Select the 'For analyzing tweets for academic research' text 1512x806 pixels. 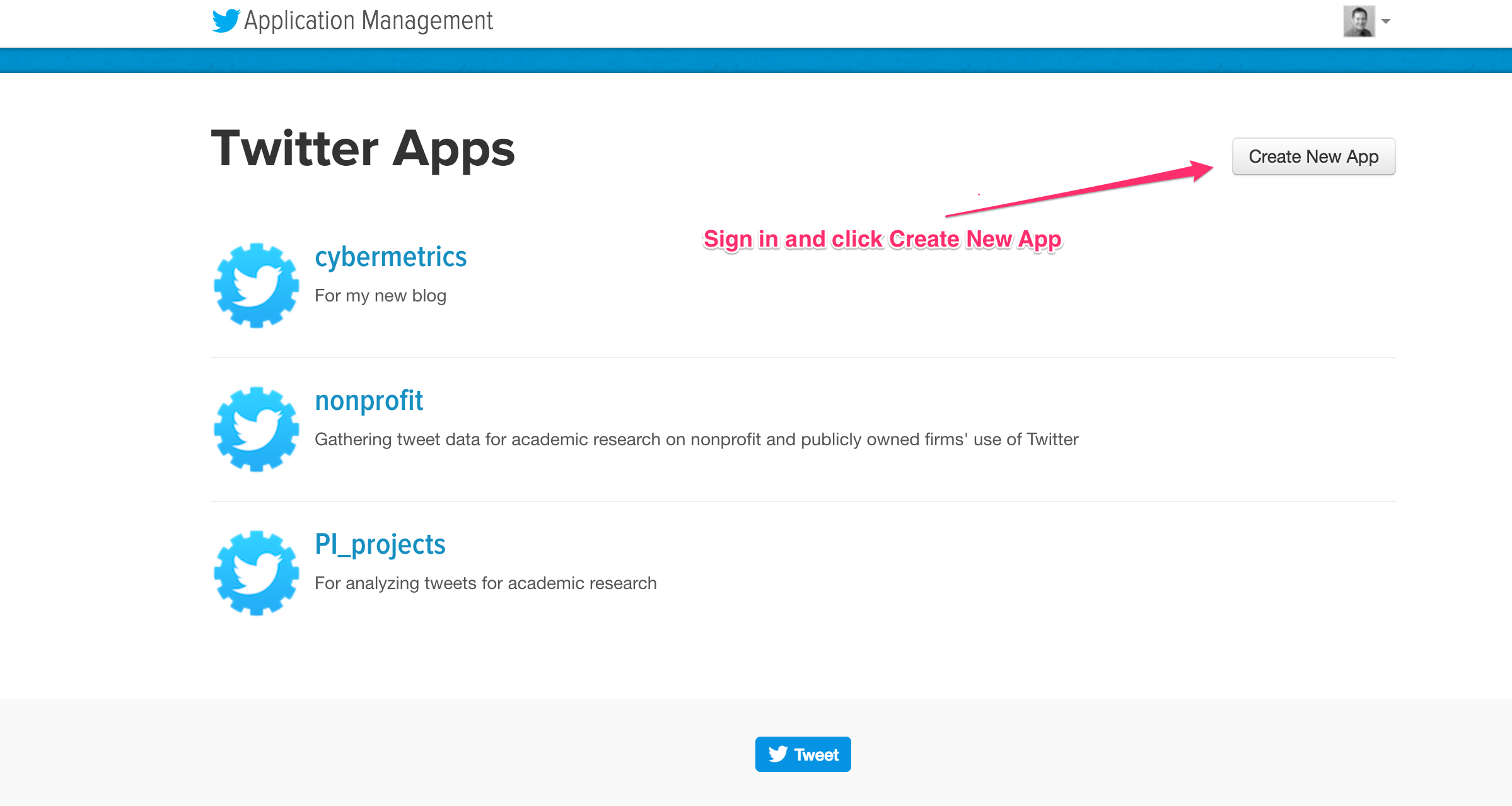click(x=486, y=583)
